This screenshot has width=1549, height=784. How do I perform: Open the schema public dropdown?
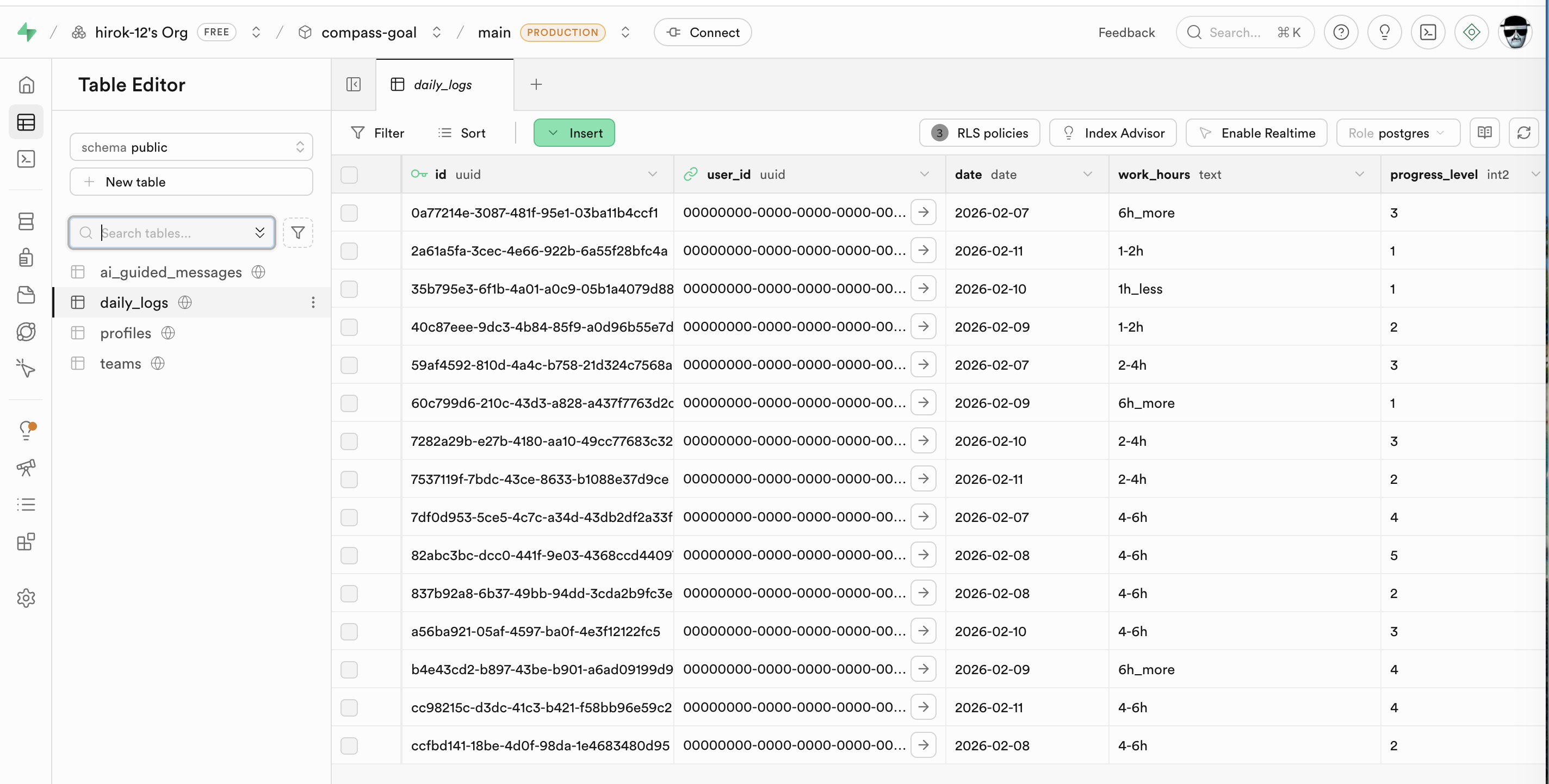[x=191, y=147]
